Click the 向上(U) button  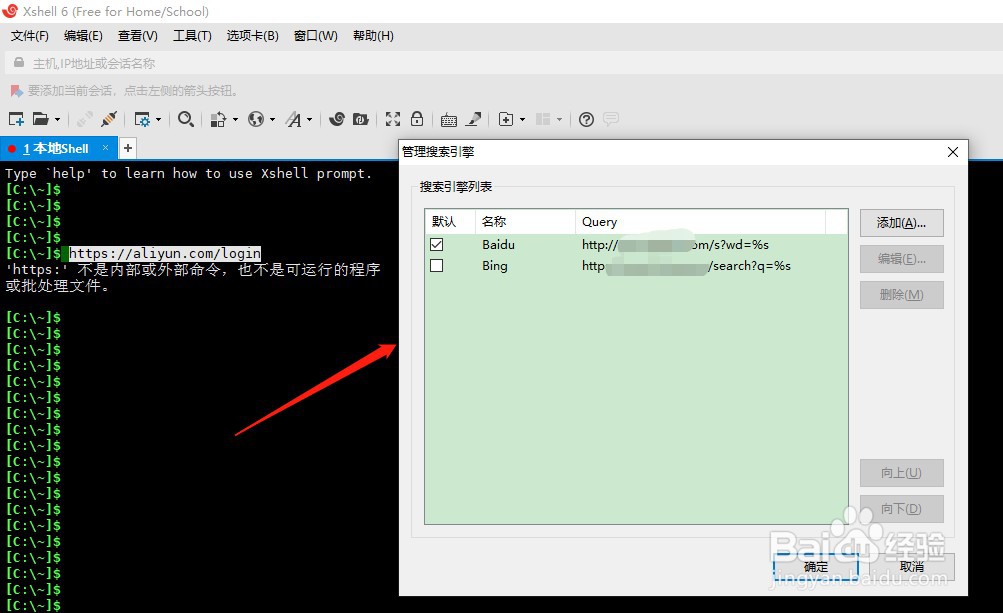coord(901,473)
